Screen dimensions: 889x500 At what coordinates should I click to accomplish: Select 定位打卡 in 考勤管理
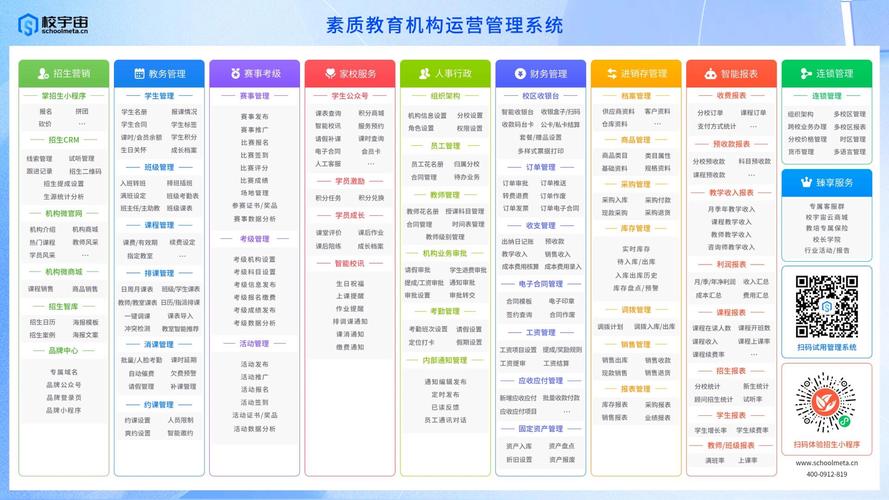422,342
